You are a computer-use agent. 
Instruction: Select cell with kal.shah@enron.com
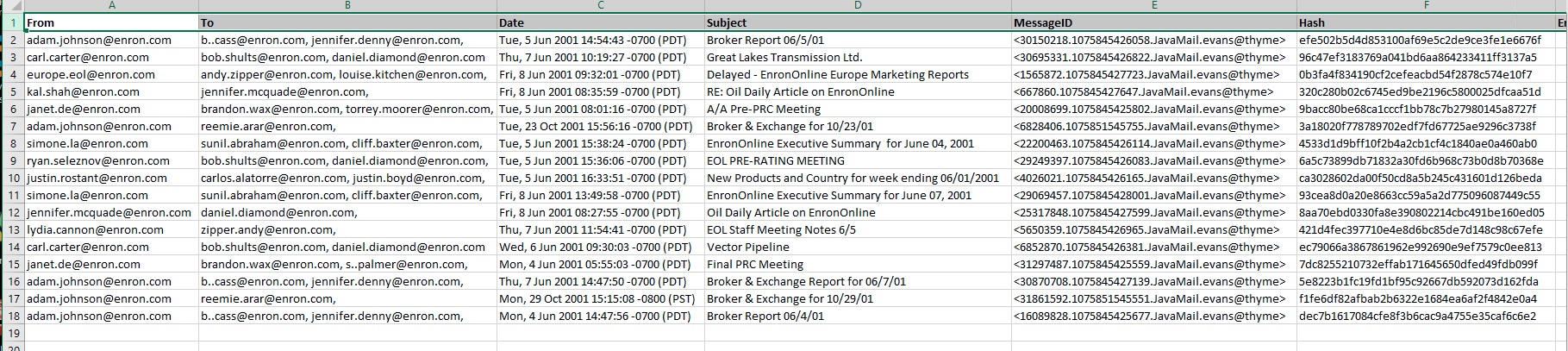(111, 91)
